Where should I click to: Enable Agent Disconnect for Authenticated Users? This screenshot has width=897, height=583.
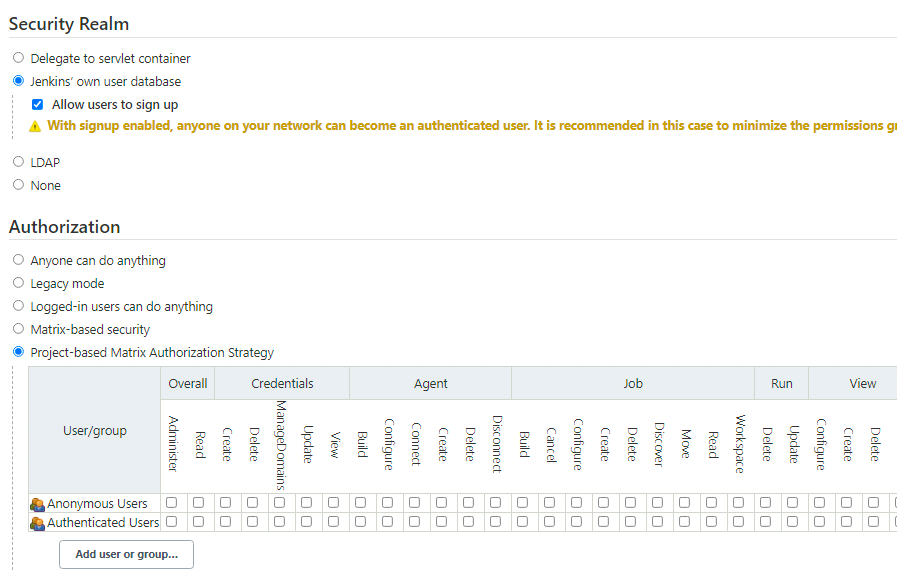click(x=495, y=521)
